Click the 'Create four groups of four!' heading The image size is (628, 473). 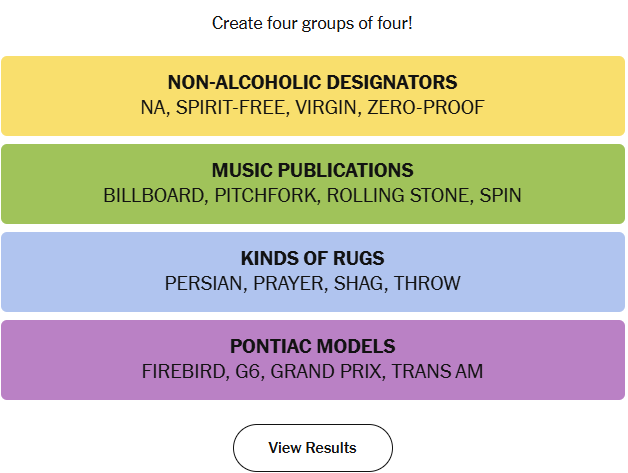click(312, 23)
